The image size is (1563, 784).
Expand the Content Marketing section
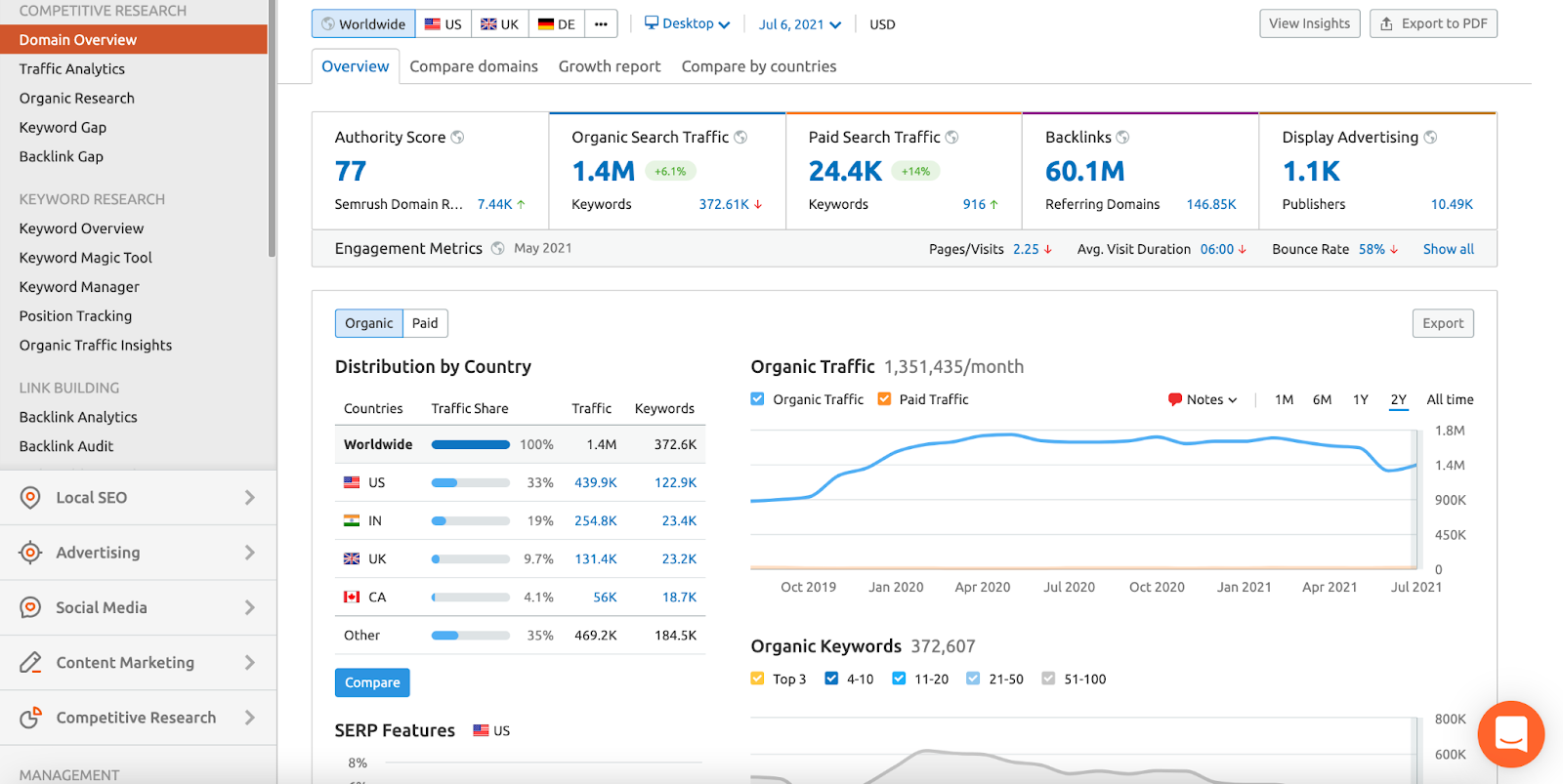pyautogui.click(x=249, y=662)
